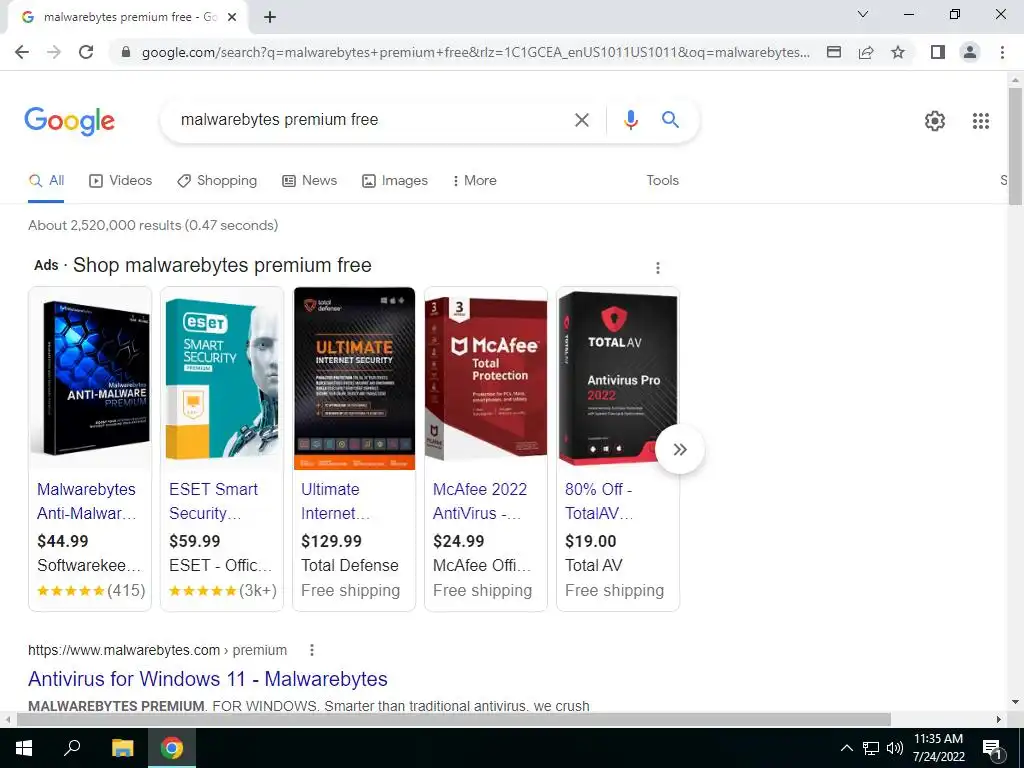
Task: Open Google quick settings gear
Action: pyautogui.click(x=935, y=121)
